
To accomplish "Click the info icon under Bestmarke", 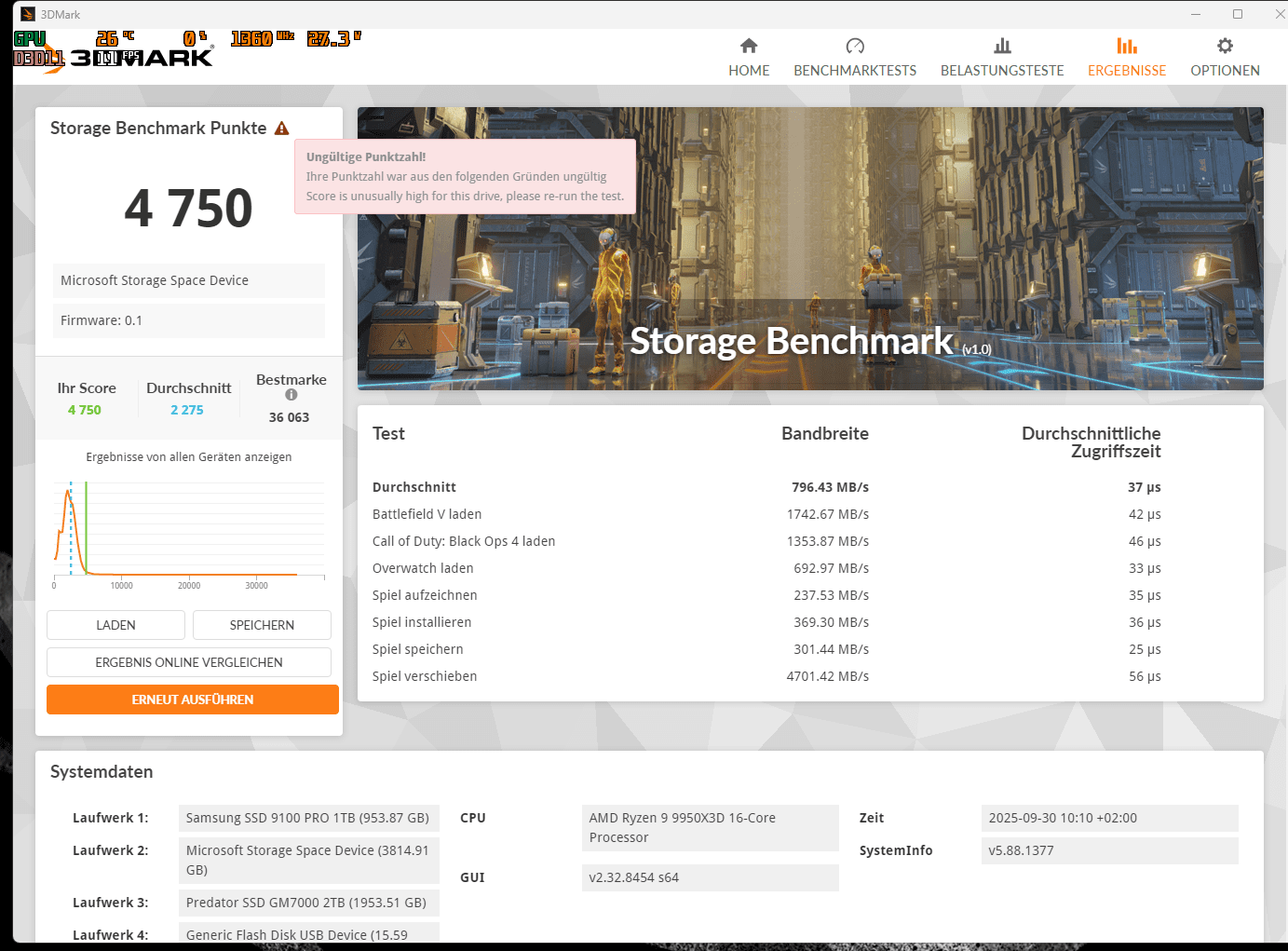I will pos(291,395).
